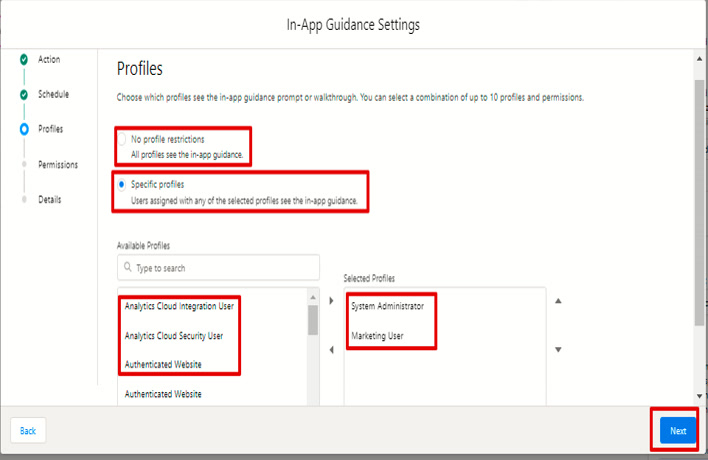The width and height of the screenshot is (708, 460).
Task: Select Analytics Cloud Security User profile
Action: coord(174,336)
